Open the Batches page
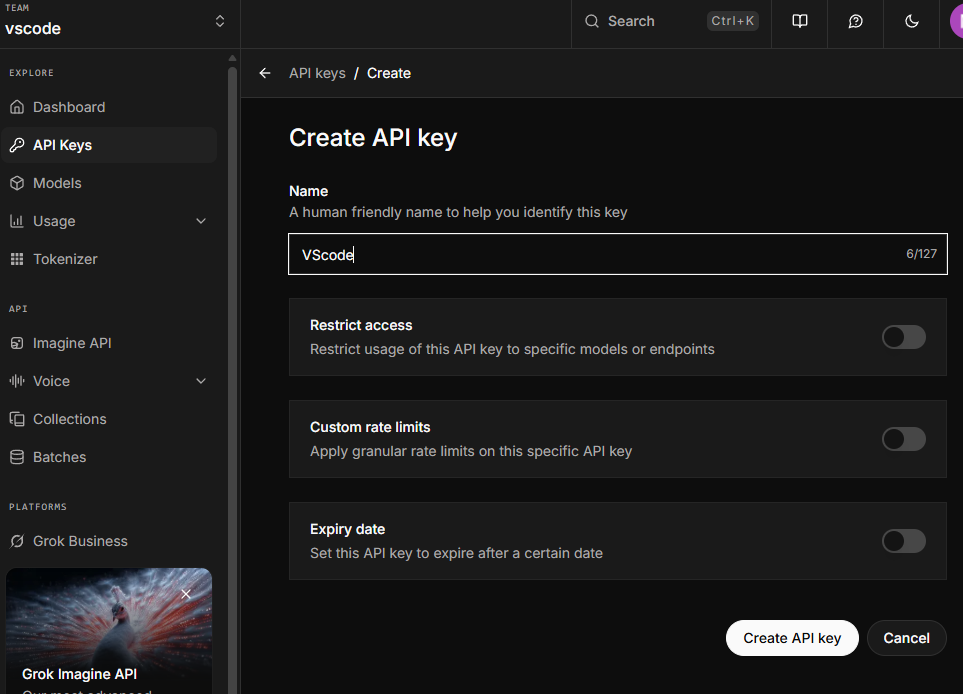 (x=109, y=457)
